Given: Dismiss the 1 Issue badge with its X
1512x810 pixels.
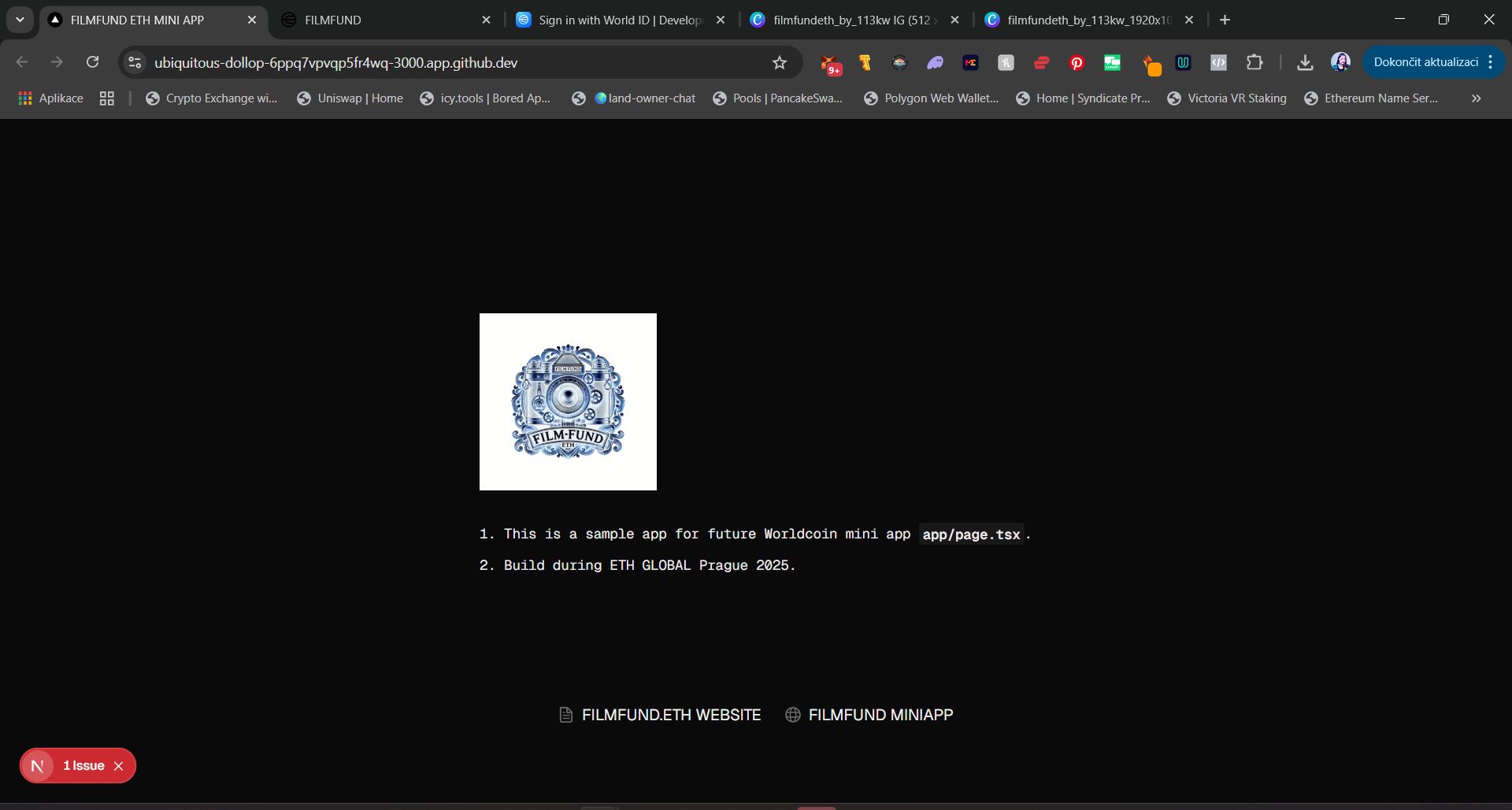Looking at the screenshot, I should (118, 766).
